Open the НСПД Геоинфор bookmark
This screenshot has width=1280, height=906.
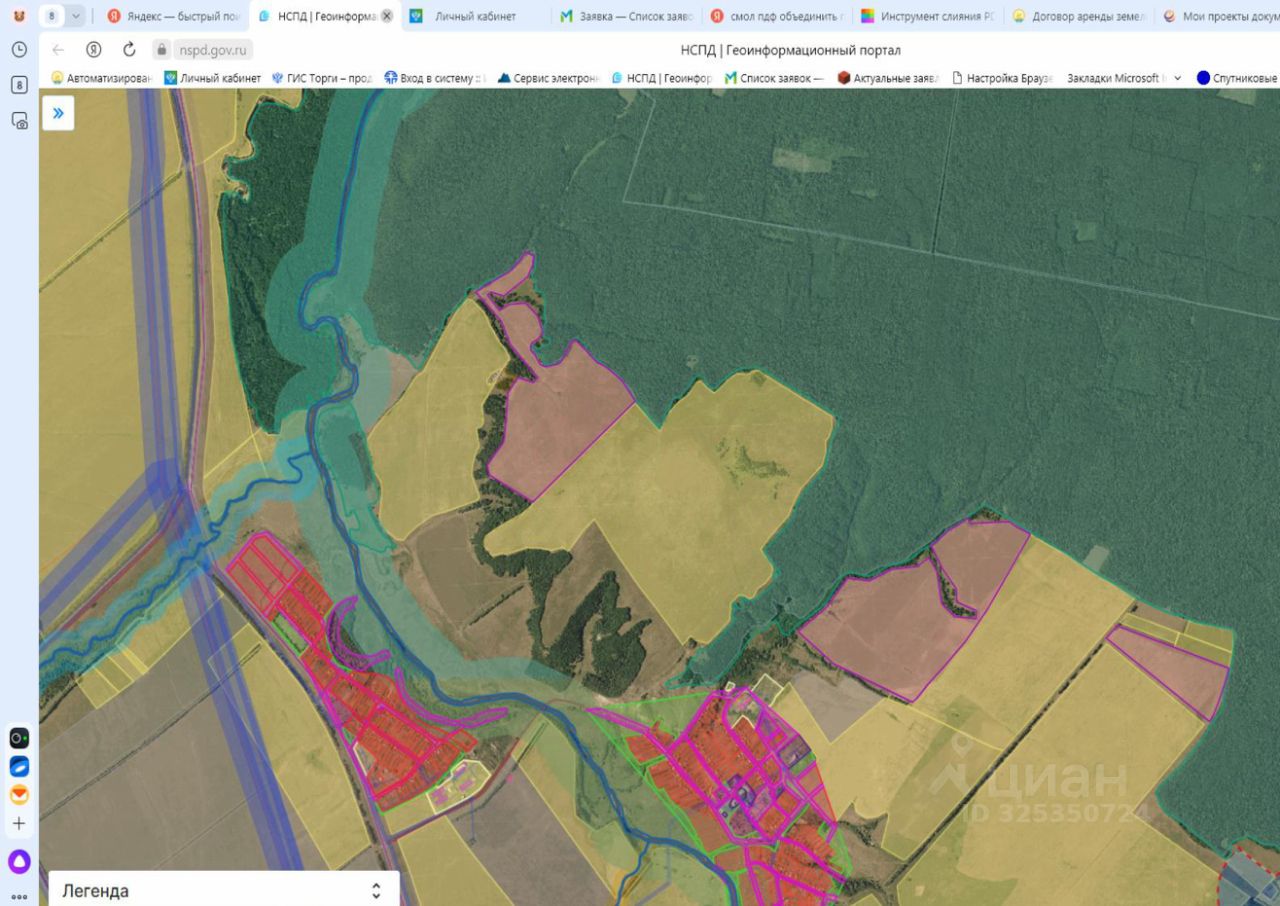coord(661,78)
